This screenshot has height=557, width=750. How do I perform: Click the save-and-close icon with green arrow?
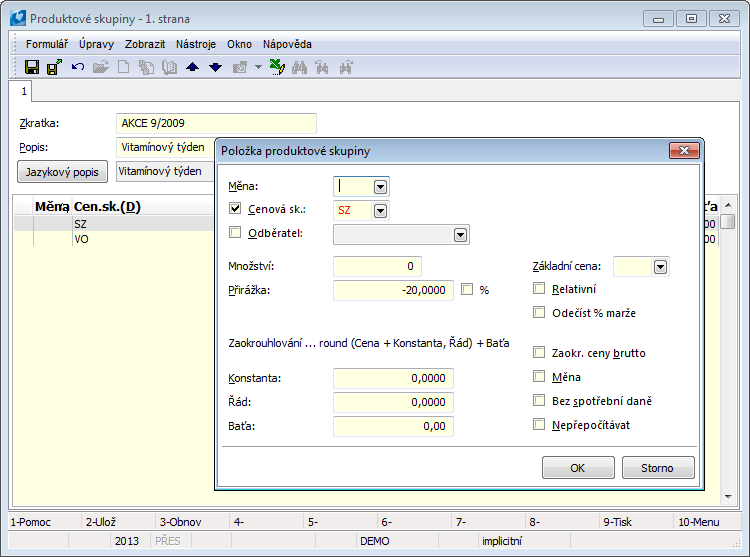[x=54, y=67]
